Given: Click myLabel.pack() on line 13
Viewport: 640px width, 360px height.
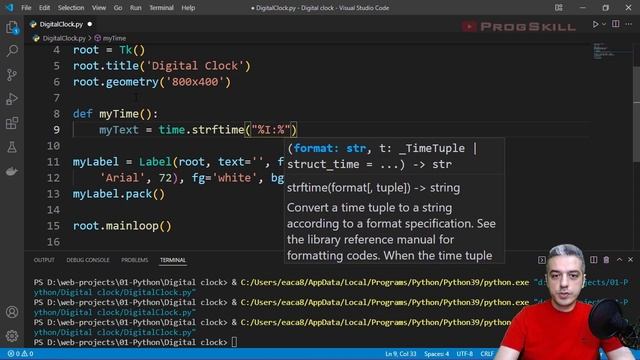Looking at the screenshot, I should [119, 194].
